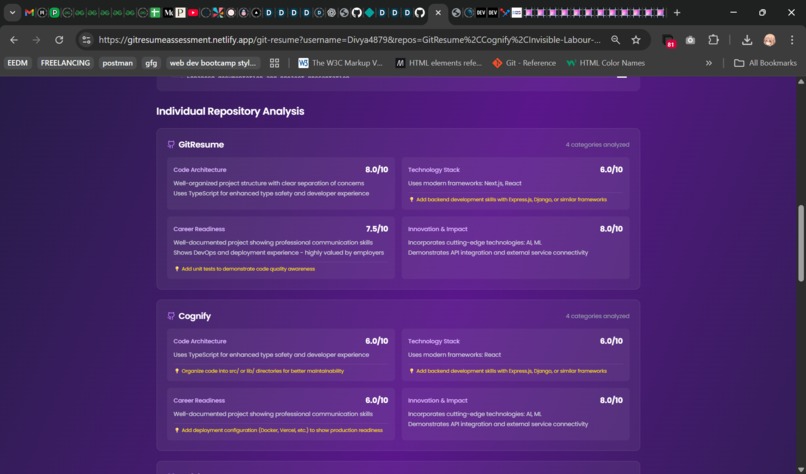Select the GitResume repository title

pos(201,144)
